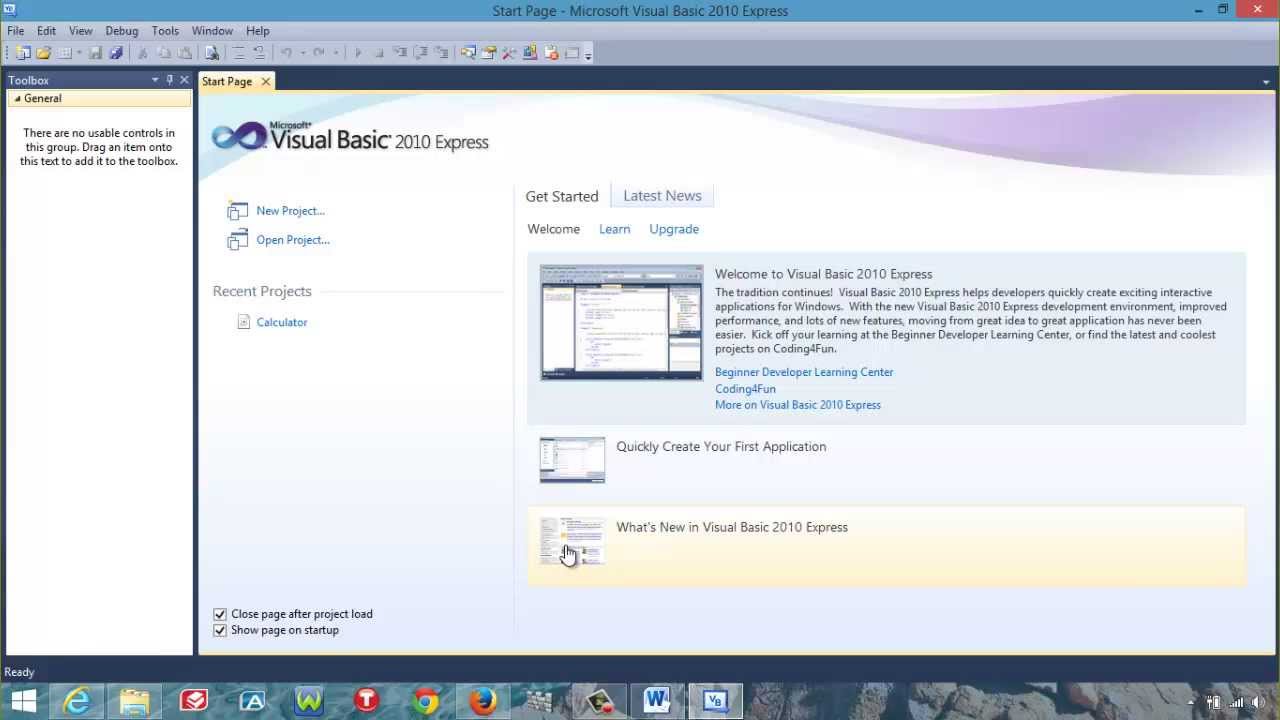Click the Quickly Create Your First Application thumbnail
Screen dimensions: 1280x720
click(x=572, y=460)
